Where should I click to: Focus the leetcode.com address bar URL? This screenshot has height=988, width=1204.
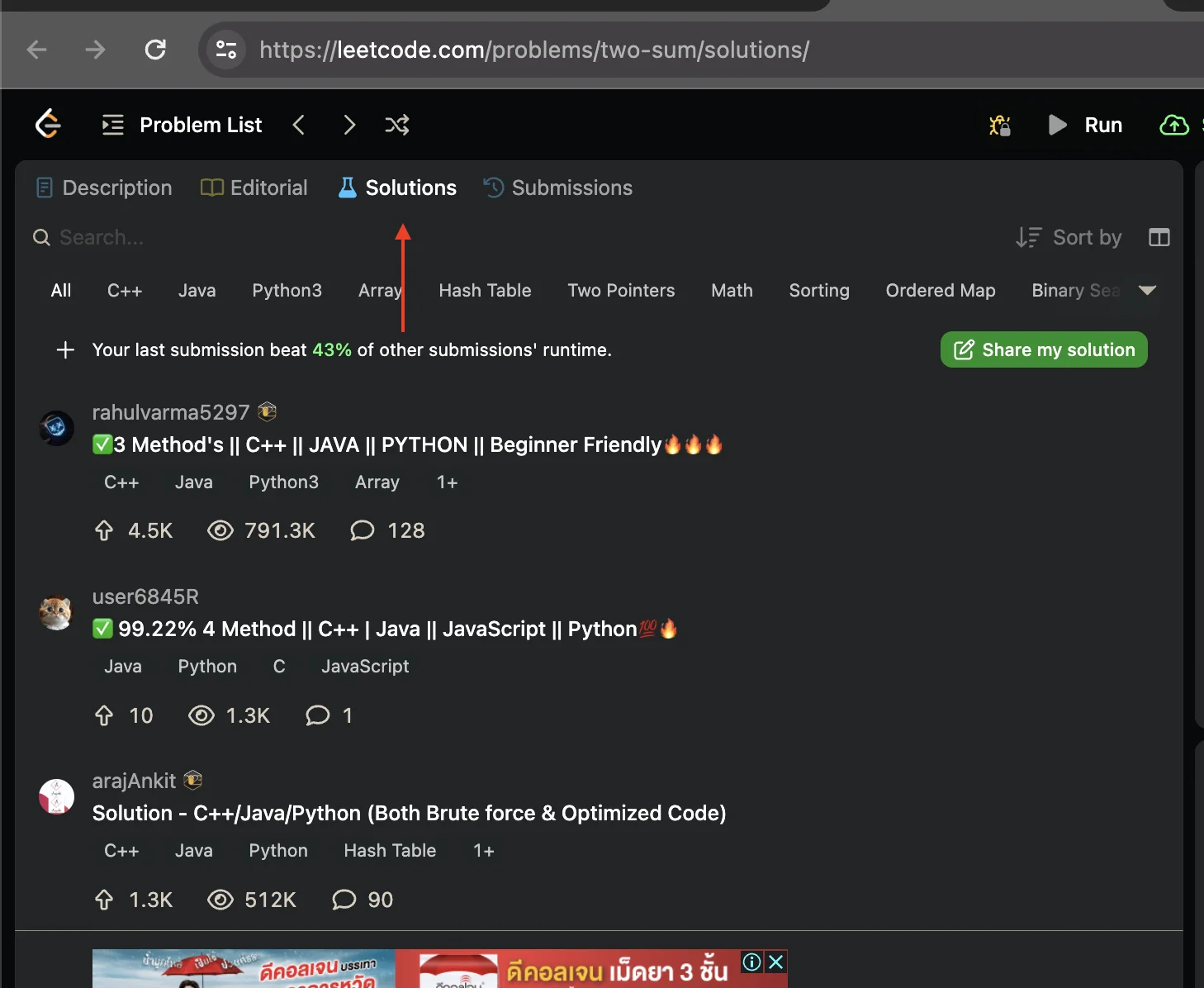click(x=534, y=50)
